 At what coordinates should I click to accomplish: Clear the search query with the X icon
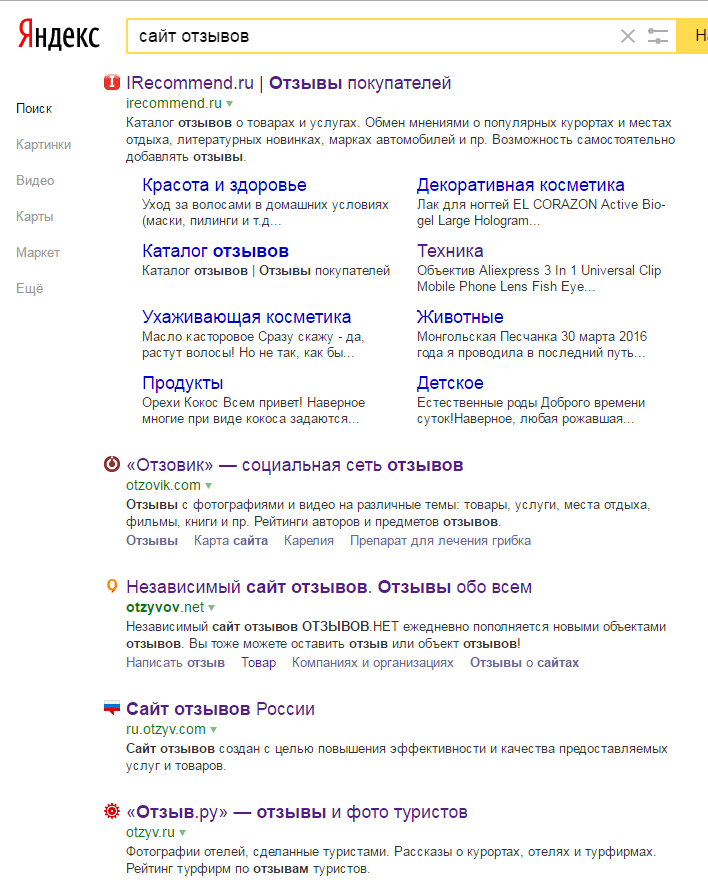click(627, 36)
